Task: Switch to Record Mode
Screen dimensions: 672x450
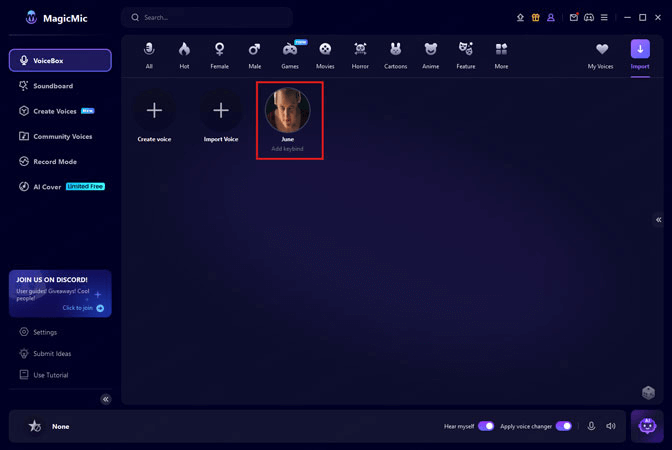Action: [x=48, y=162]
